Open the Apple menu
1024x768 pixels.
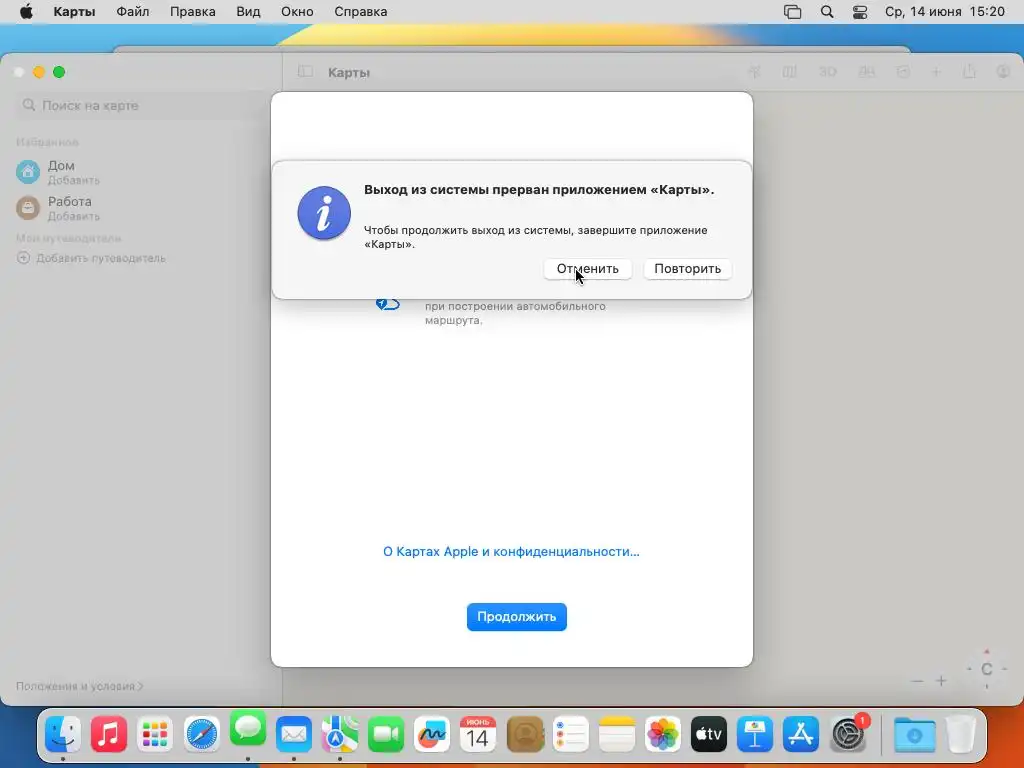pyautogui.click(x=26, y=12)
